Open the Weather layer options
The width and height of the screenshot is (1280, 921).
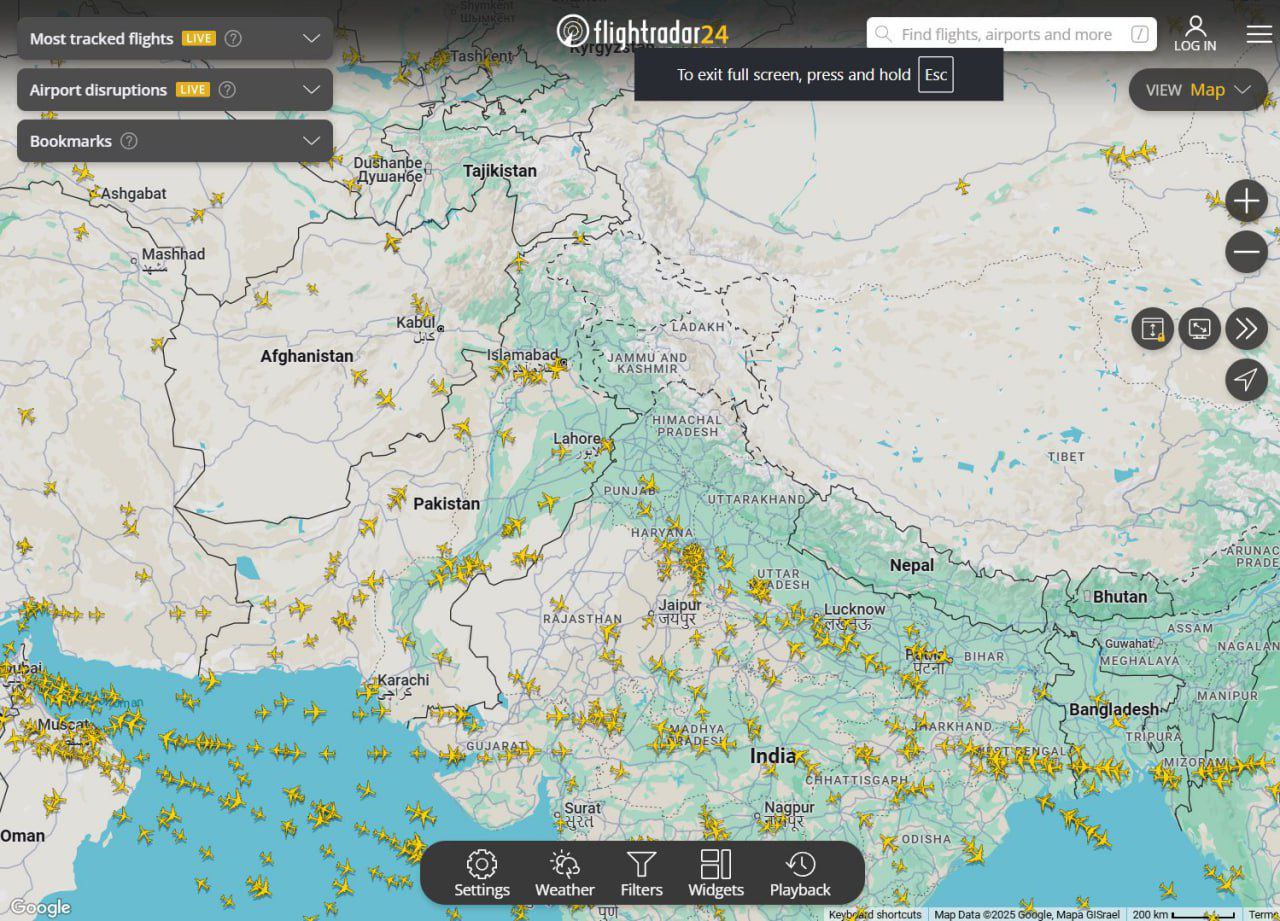(564, 873)
